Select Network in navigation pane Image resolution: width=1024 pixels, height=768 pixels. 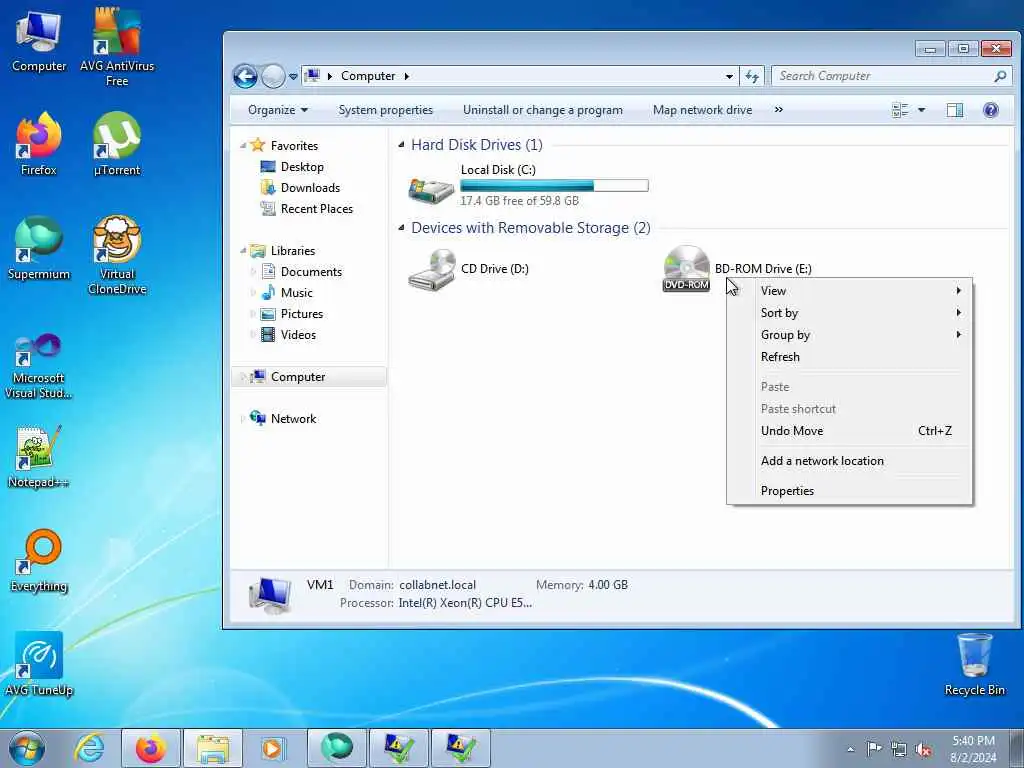coord(293,419)
